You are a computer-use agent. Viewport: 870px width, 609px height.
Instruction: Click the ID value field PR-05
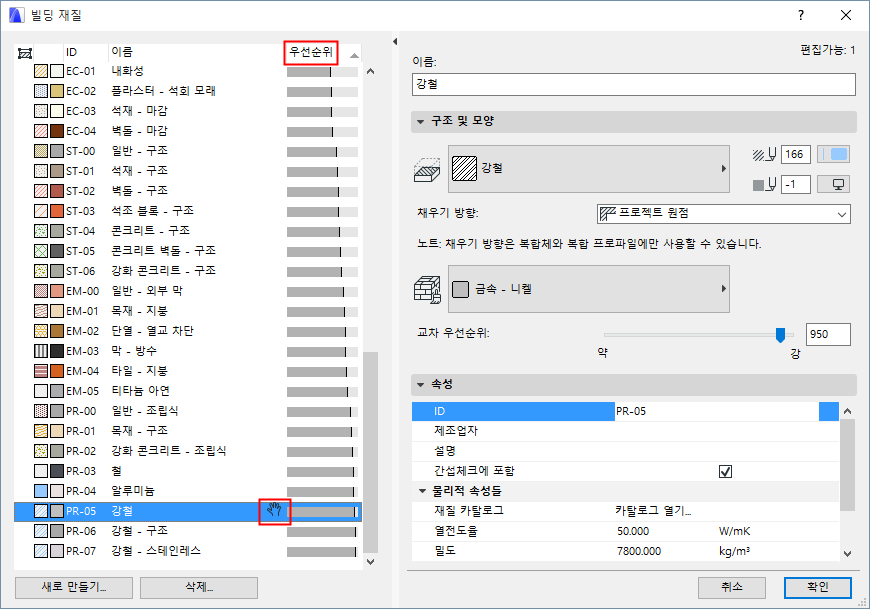click(716, 412)
